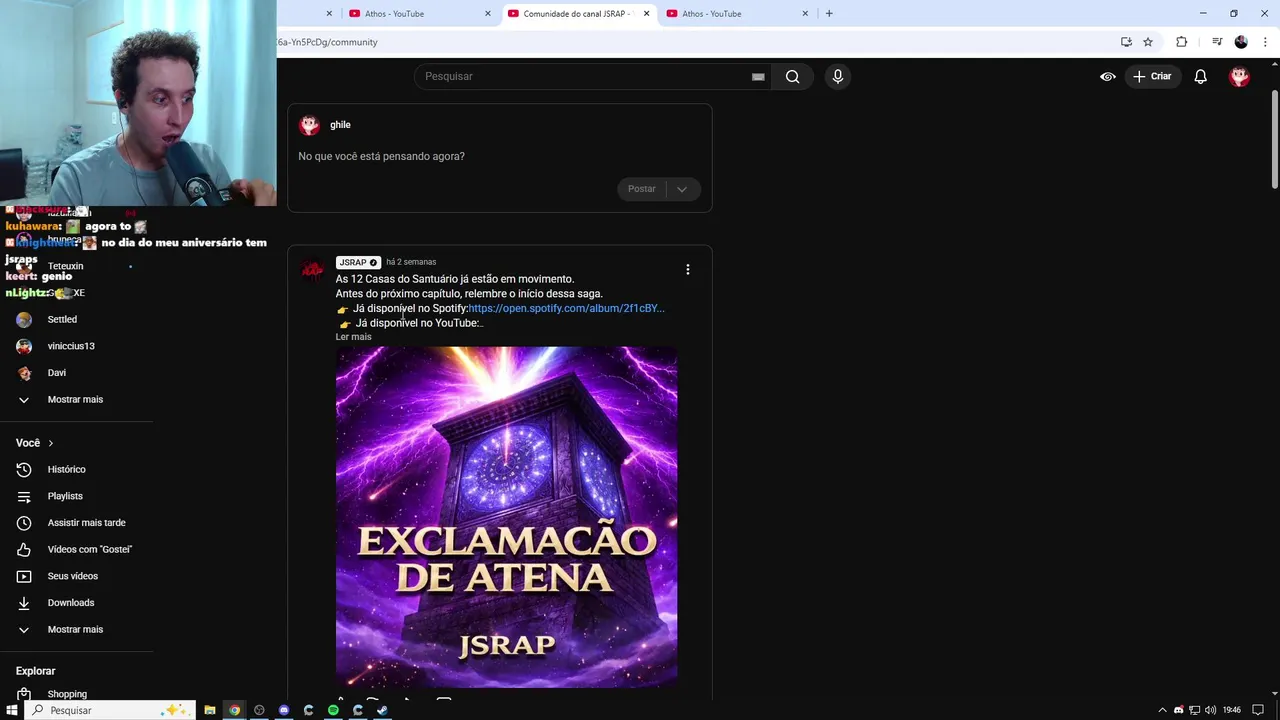1280x720 pixels.
Task: Open Spotify from the taskbar
Action: pos(333,710)
